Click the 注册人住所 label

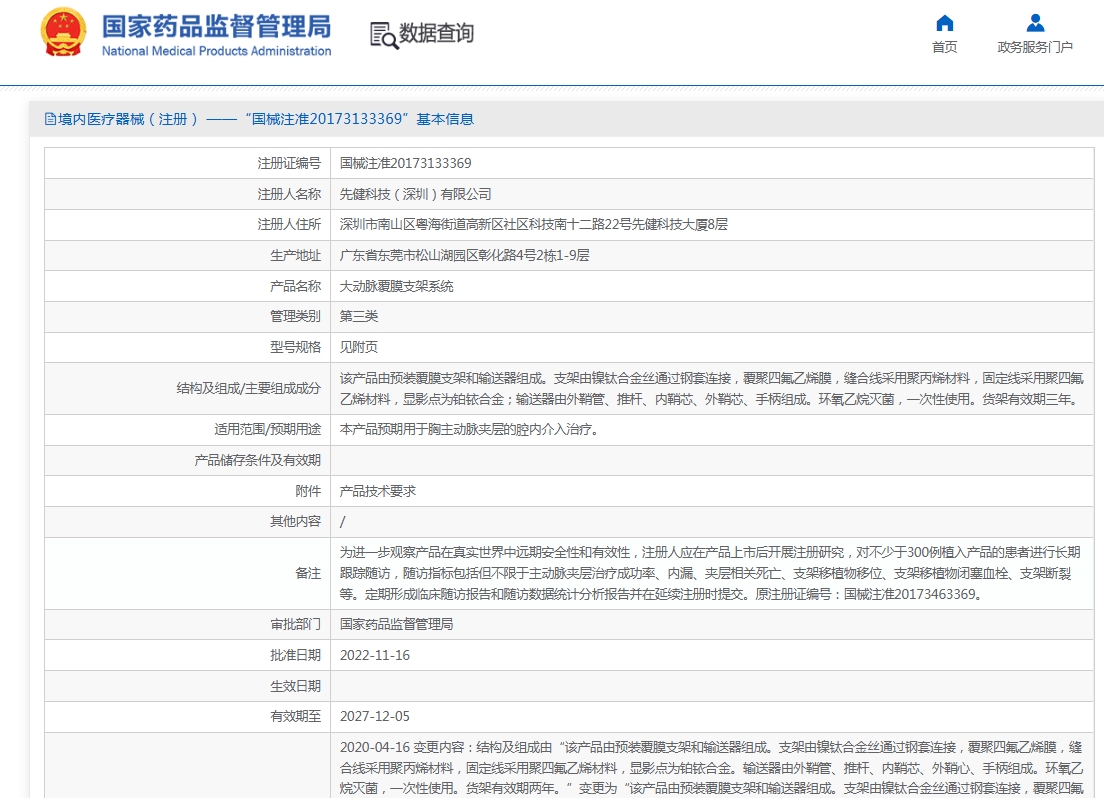(289, 225)
